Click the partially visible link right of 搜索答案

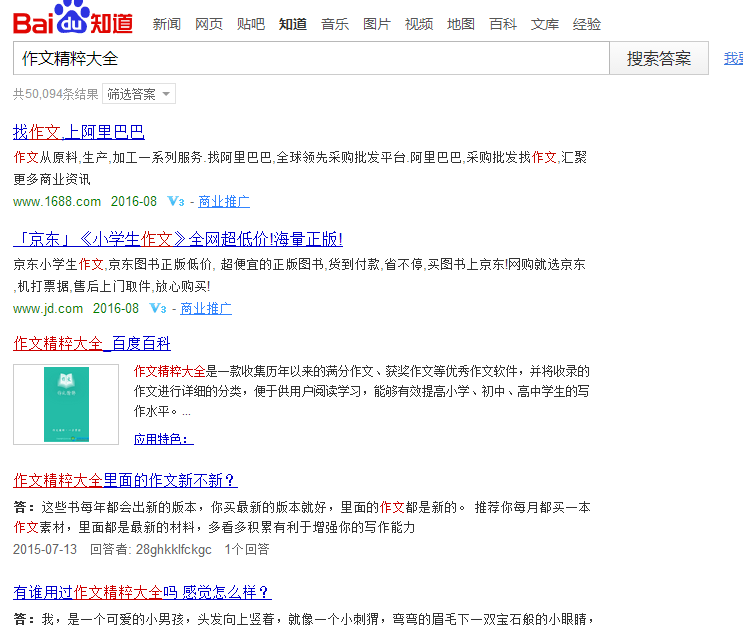[x=733, y=58]
